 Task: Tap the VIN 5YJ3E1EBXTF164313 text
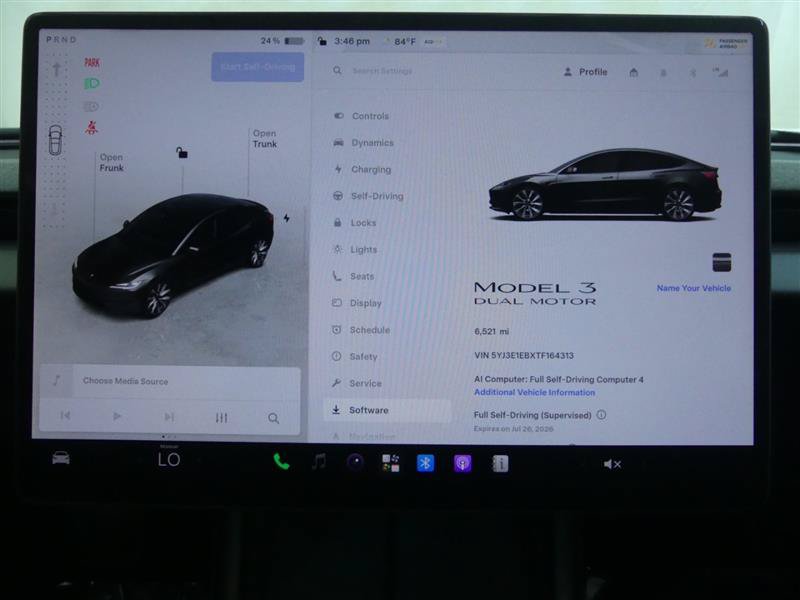[x=524, y=355]
